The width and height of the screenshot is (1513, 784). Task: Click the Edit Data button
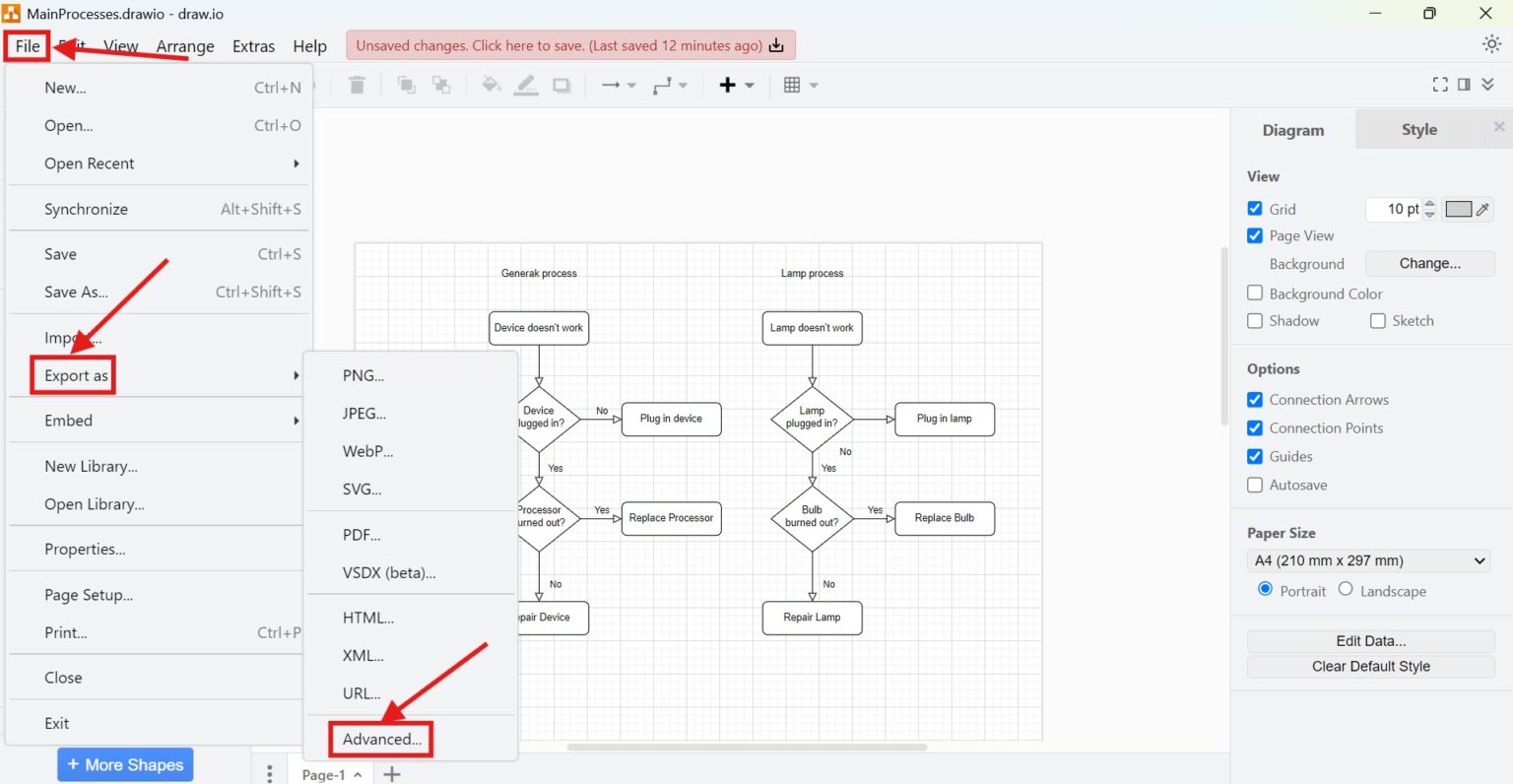coord(1369,640)
